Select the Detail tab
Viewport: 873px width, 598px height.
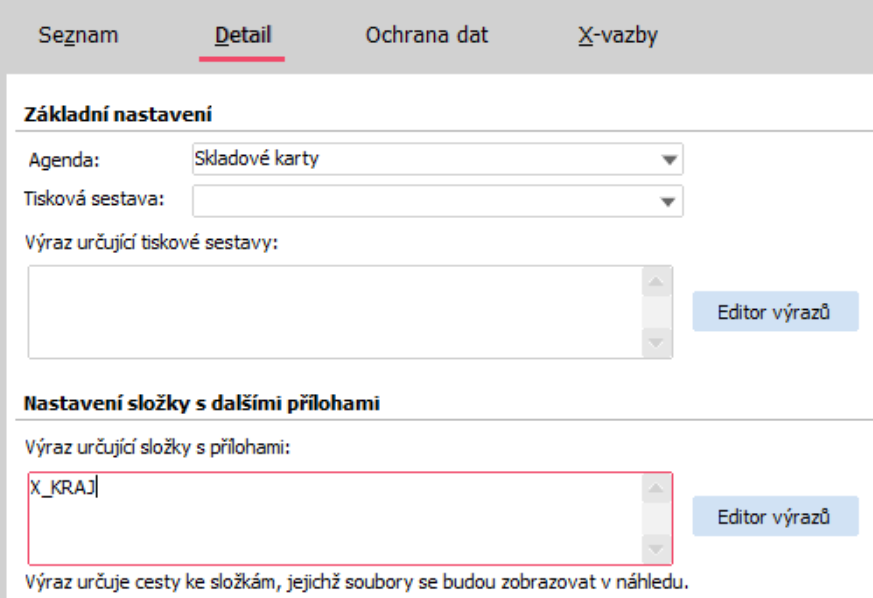(x=241, y=36)
